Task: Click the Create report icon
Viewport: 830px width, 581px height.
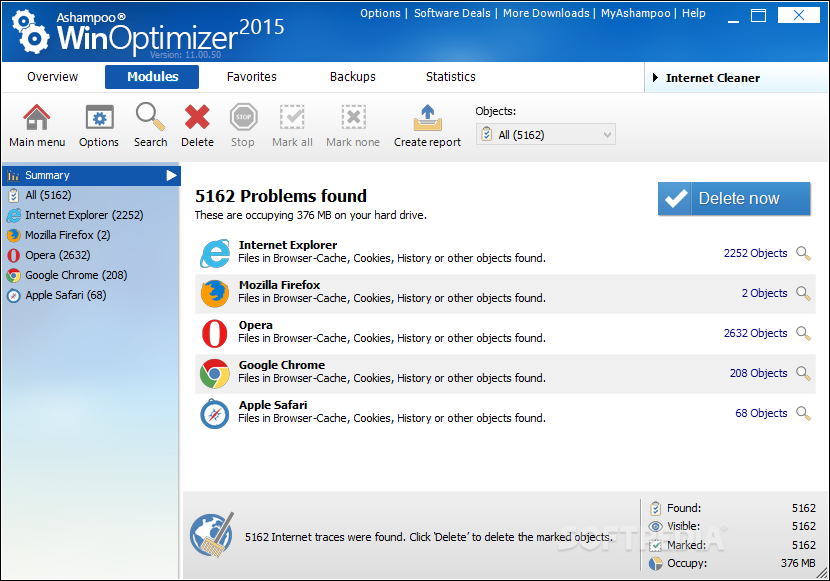Action: click(x=428, y=117)
